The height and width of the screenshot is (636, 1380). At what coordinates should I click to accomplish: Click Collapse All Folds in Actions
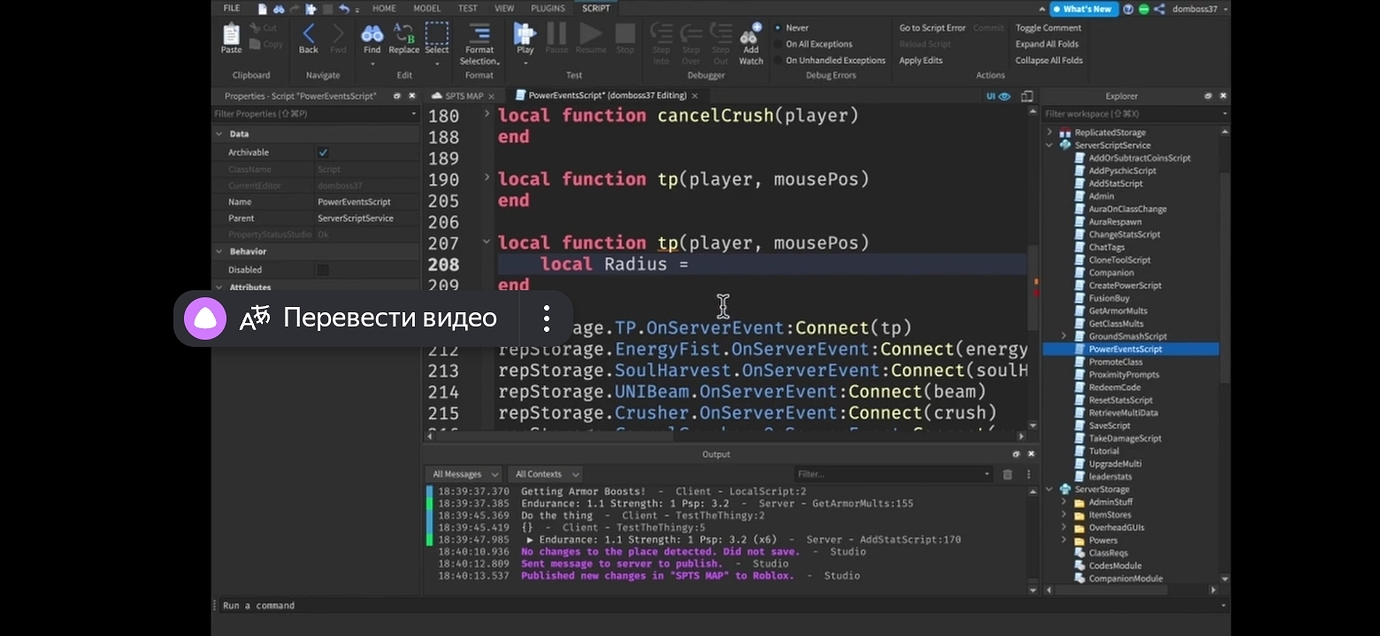(x=1048, y=60)
